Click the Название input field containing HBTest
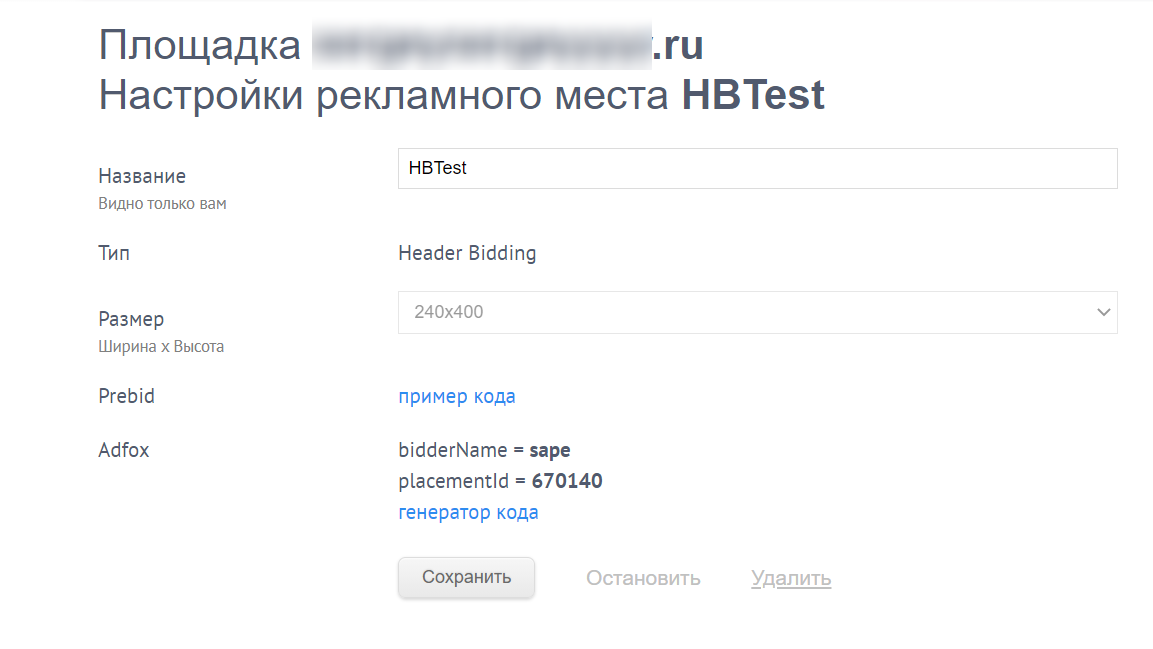This screenshot has height=649, width=1153. pyautogui.click(x=757, y=168)
